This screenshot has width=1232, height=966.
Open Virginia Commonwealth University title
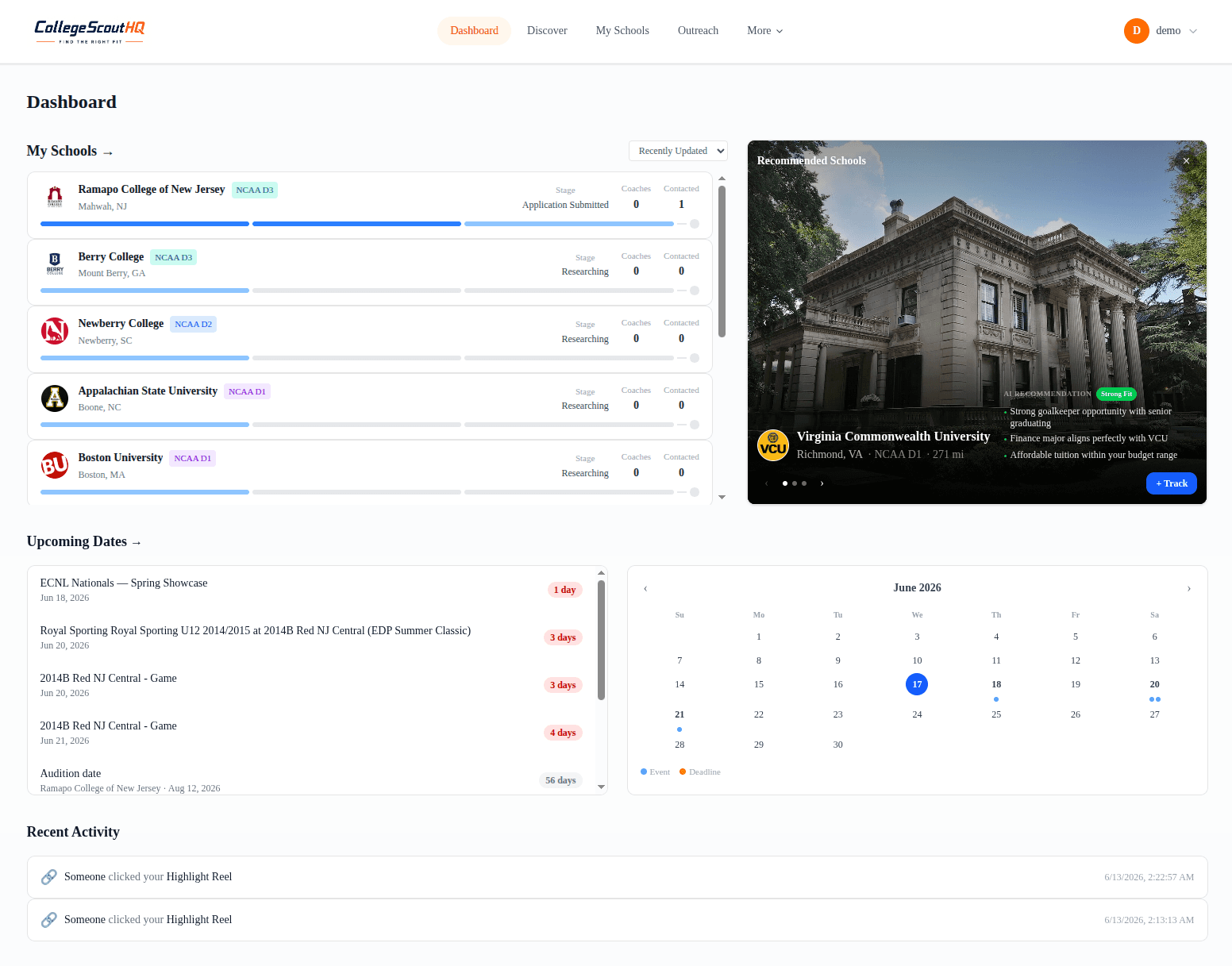click(x=893, y=437)
